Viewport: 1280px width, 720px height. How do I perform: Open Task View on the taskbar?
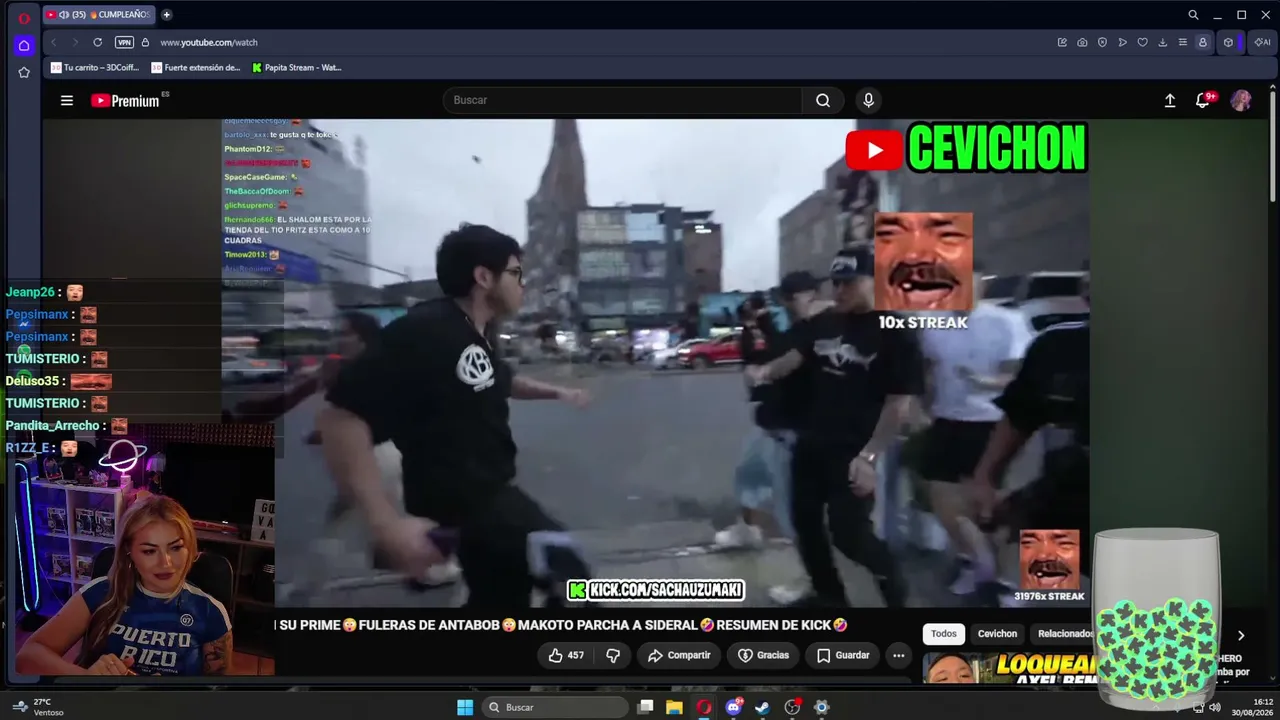(646, 707)
